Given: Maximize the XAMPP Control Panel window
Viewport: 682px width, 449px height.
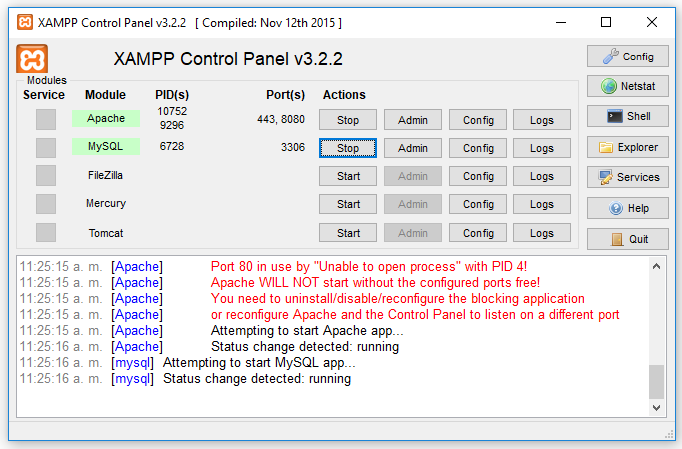Looking at the screenshot, I should 606,22.
